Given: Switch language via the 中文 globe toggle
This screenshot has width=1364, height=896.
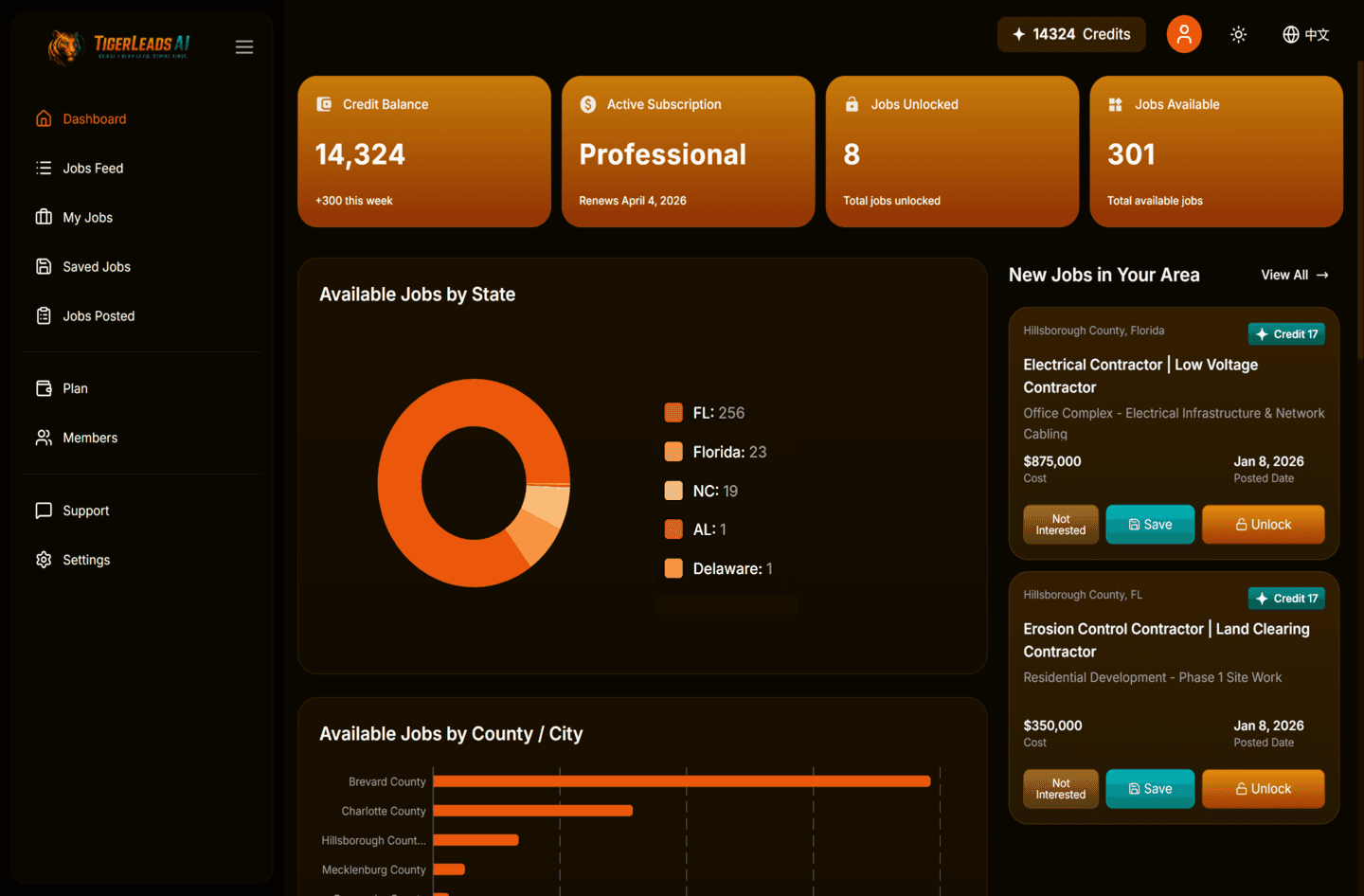Looking at the screenshot, I should tap(1305, 34).
